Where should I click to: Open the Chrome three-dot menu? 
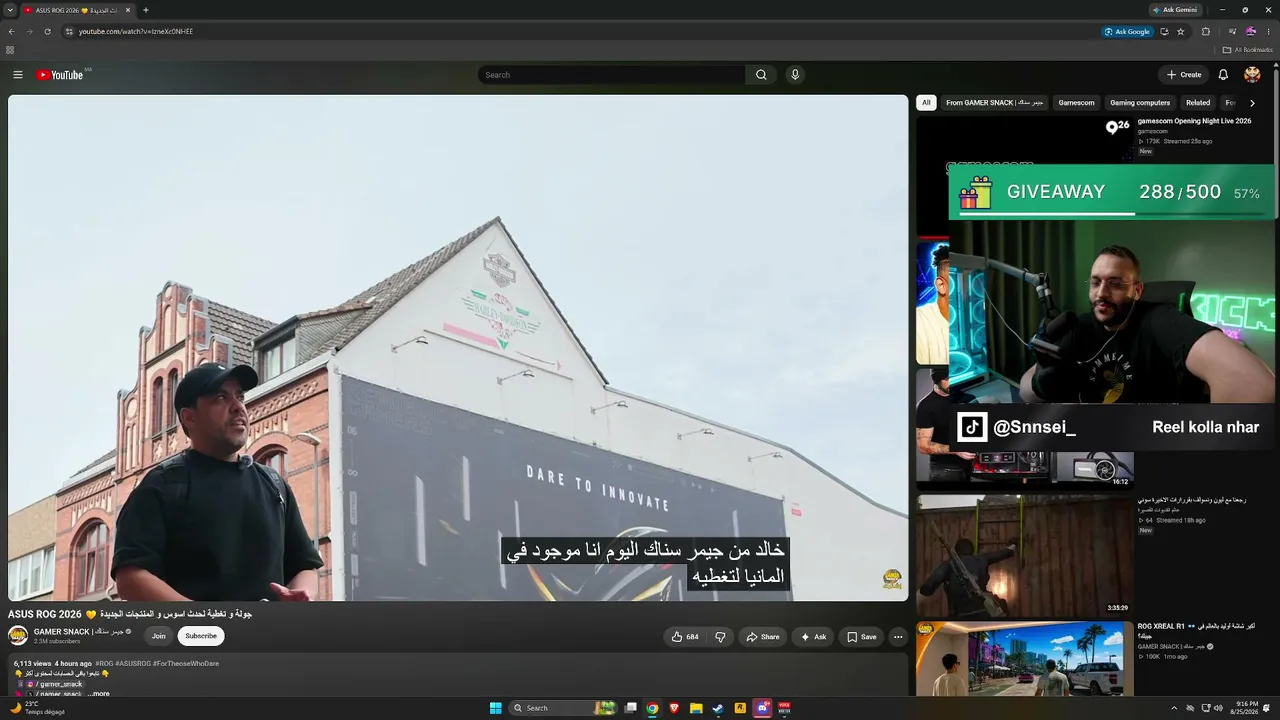click(x=1268, y=32)
